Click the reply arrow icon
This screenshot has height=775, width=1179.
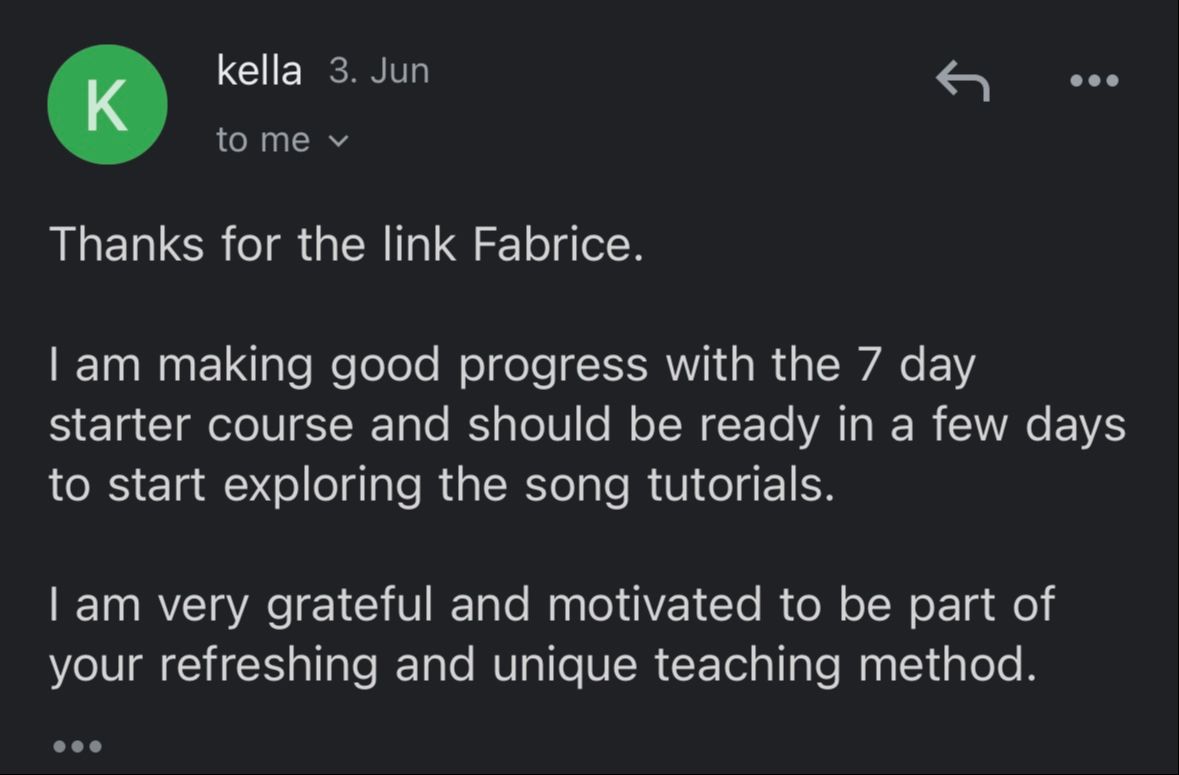[x=962, y=81]
